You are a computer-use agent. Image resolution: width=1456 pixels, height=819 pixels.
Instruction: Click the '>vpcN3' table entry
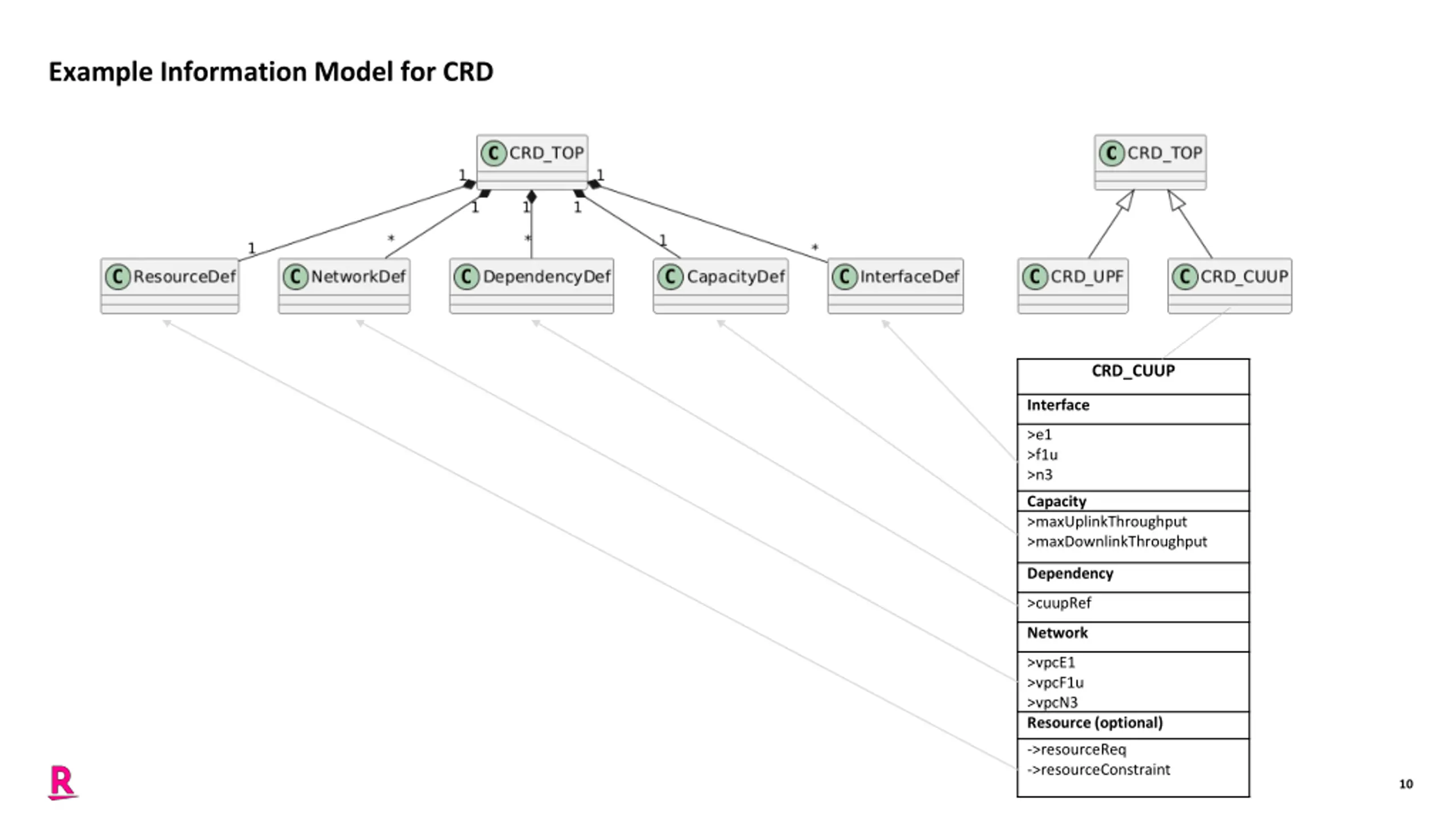point(1052,702)
